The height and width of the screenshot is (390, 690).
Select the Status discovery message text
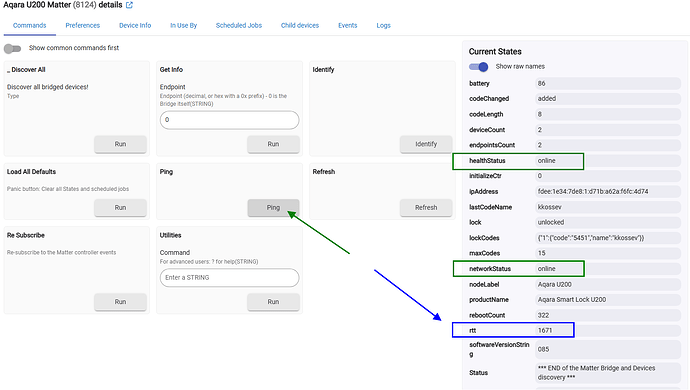coord(608,373)
